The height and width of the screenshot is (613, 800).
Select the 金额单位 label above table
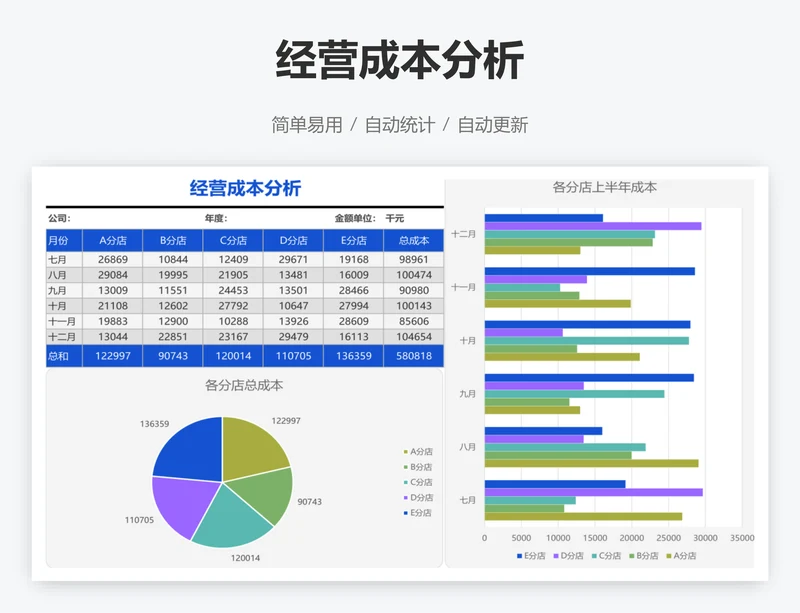[354, 218]
